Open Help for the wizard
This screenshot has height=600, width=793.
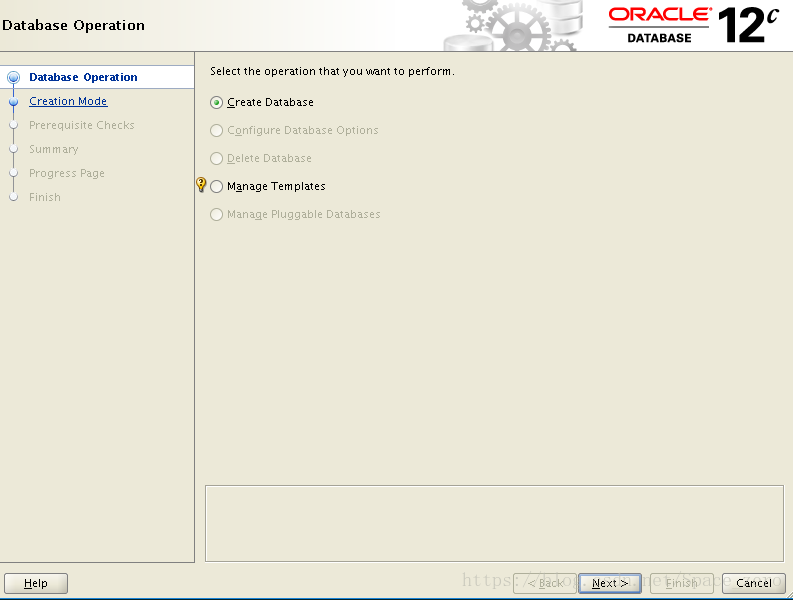coord(36,583)
